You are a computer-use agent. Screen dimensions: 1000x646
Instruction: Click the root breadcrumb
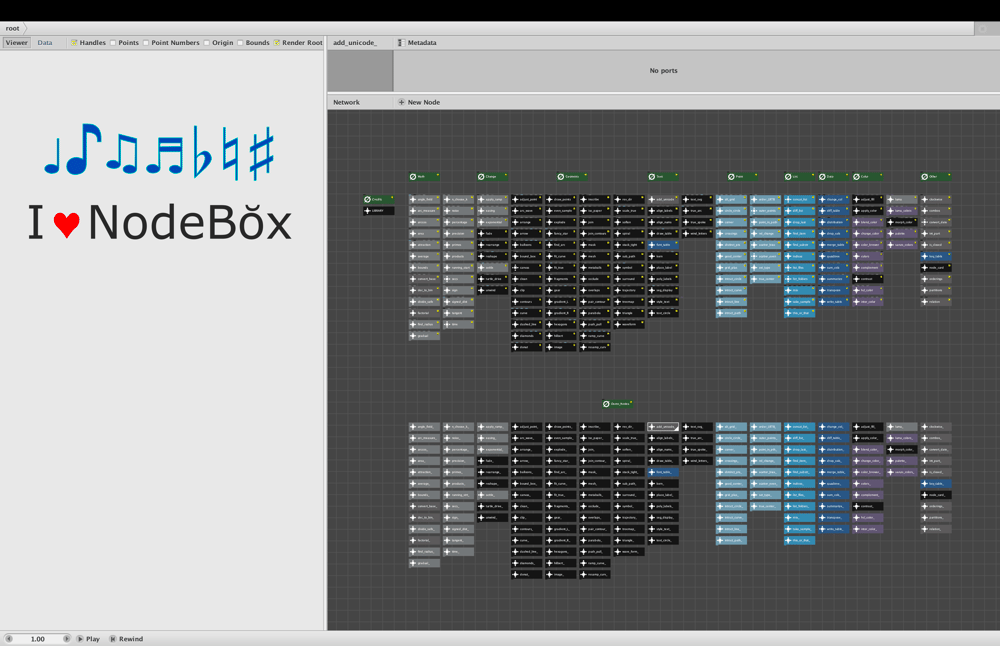[x=13, y=28]
